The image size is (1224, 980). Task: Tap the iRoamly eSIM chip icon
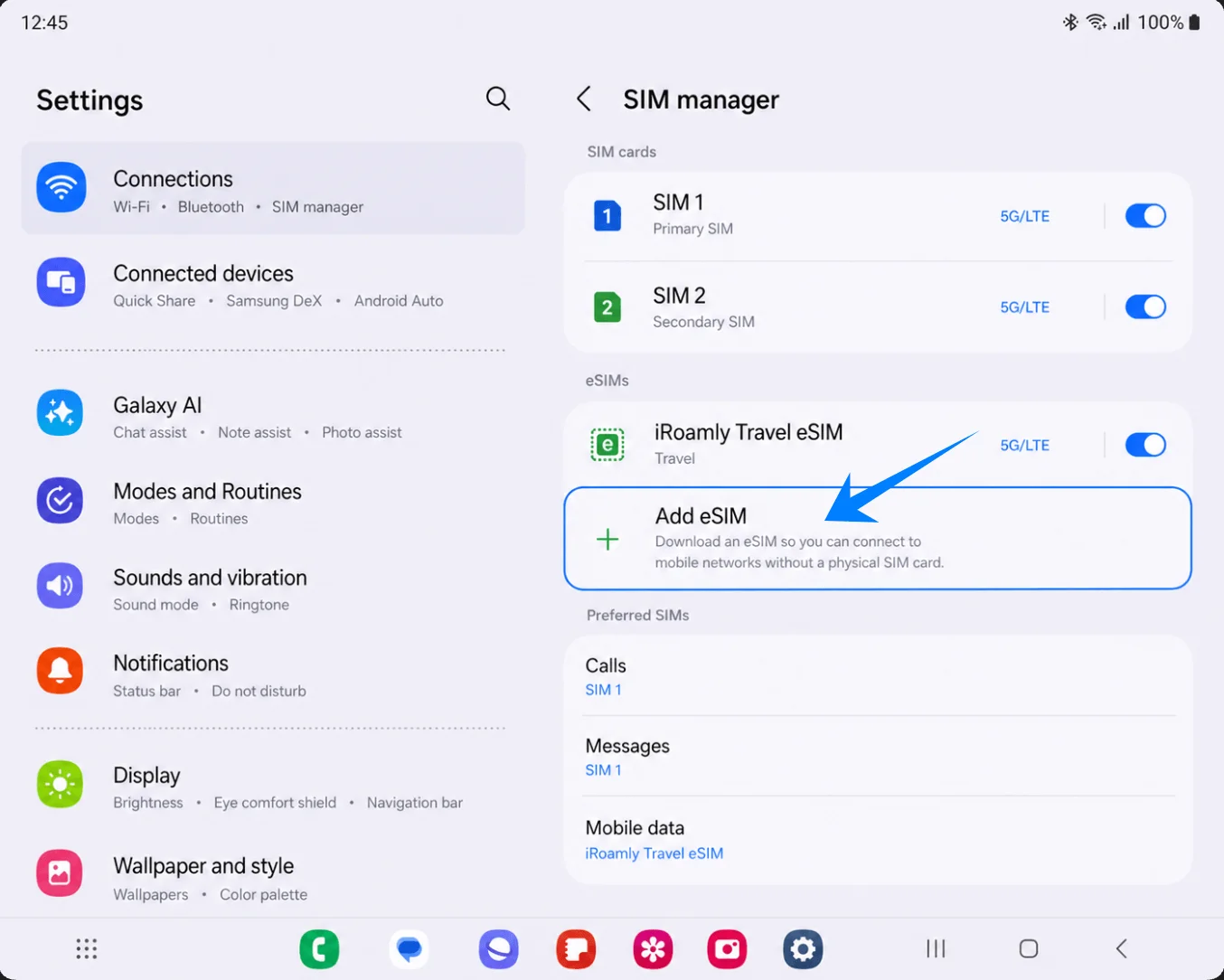click(607, 445)
